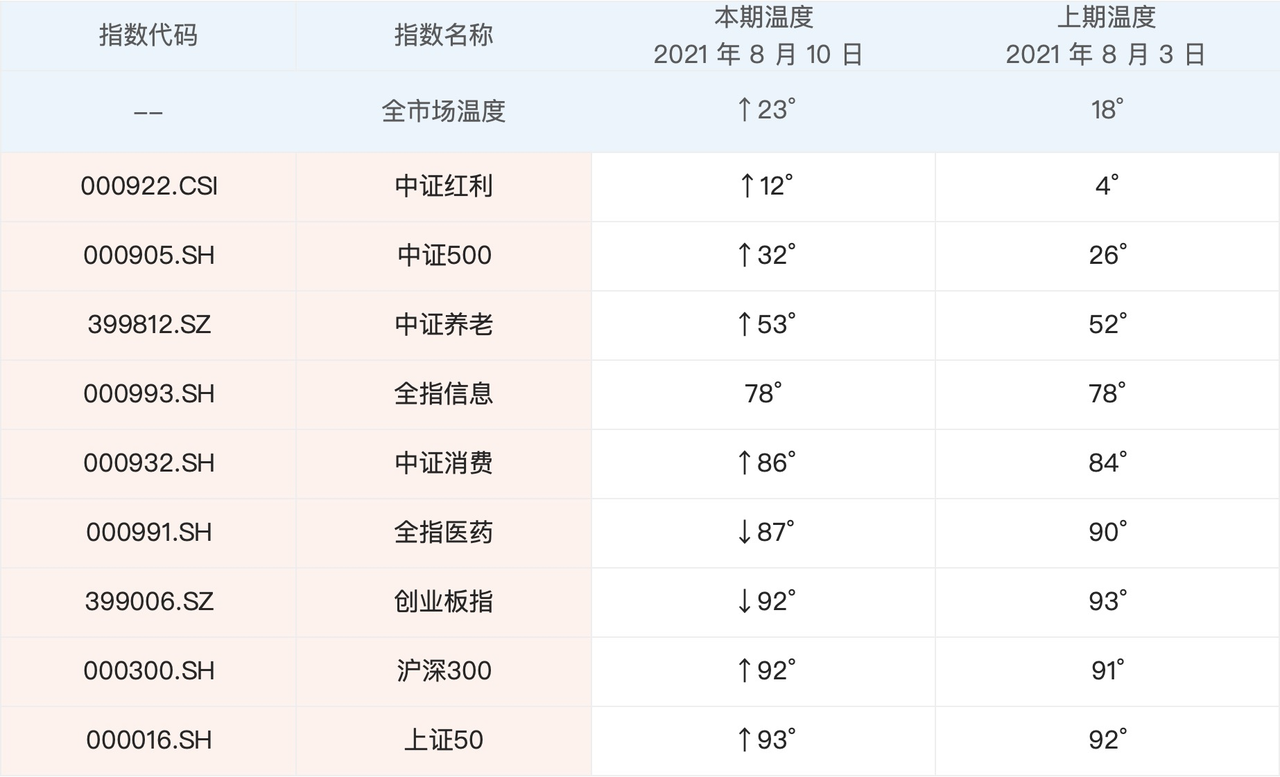Click the up arrow in 沪深300 row
The height and width of the screenshot is (777, 1280).
coord(744,671)
